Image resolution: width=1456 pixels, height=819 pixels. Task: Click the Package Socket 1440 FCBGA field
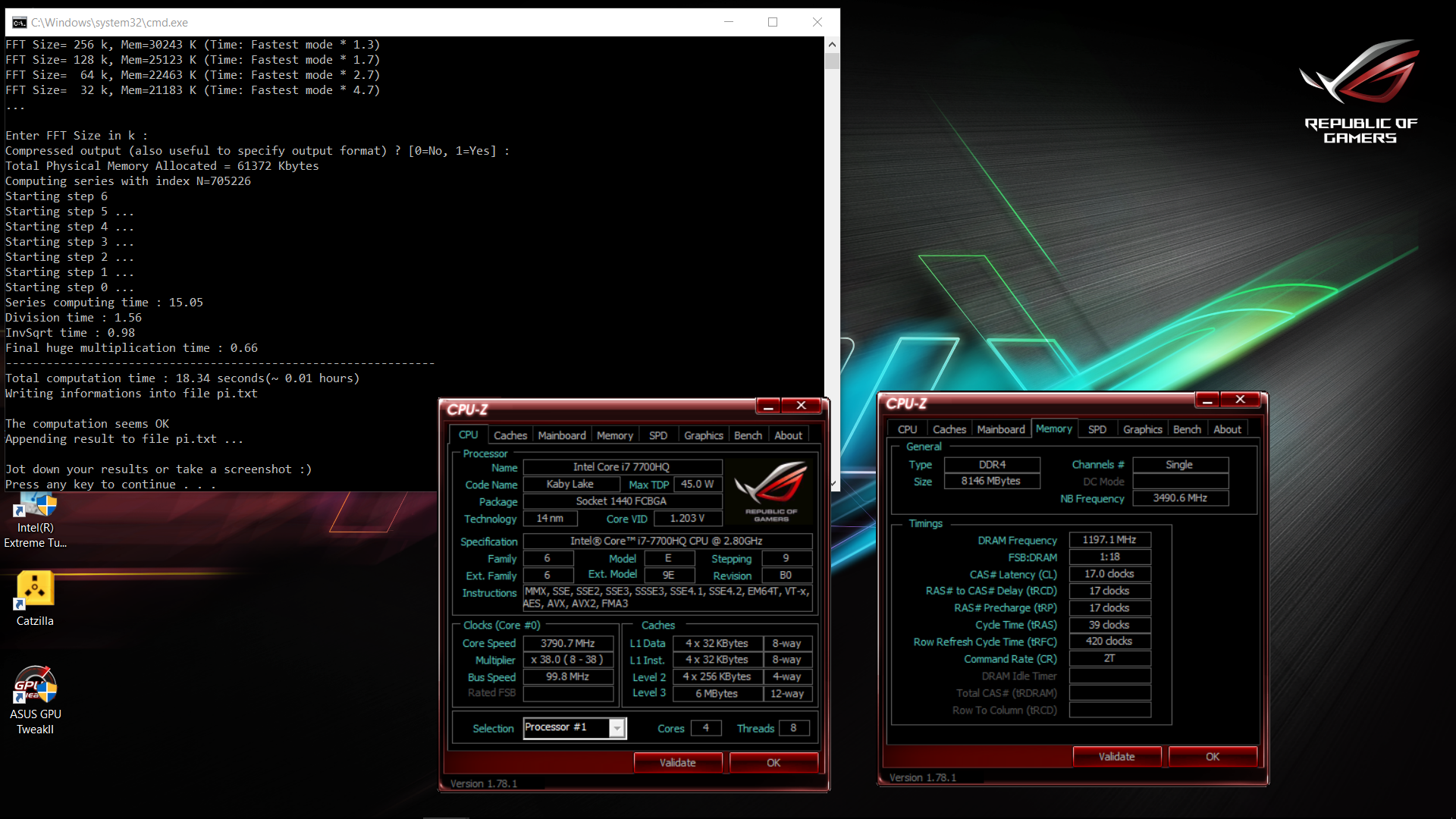[x=622, y=501]
